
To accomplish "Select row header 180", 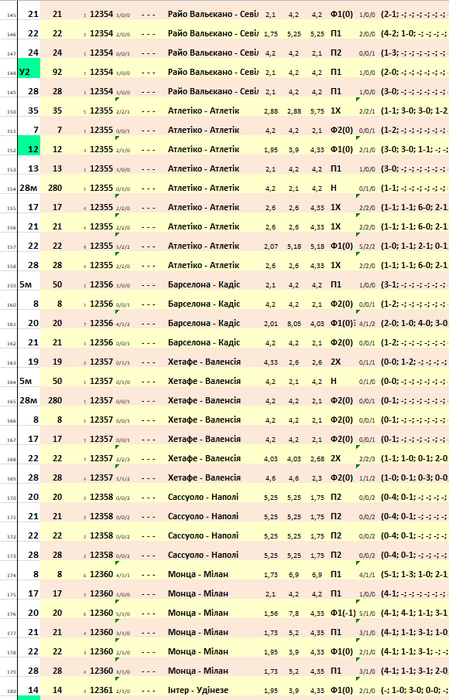I will 11,692.
